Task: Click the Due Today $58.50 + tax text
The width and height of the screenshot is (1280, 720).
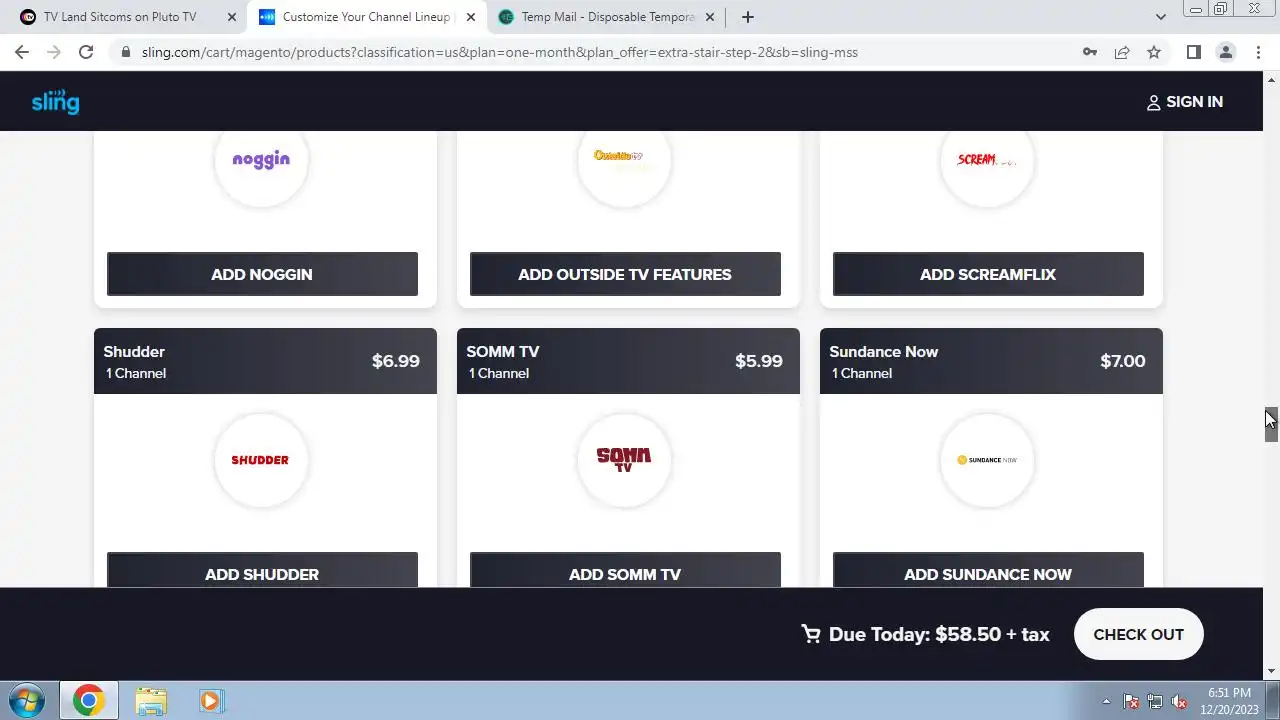Action: (x=939, y=634)
